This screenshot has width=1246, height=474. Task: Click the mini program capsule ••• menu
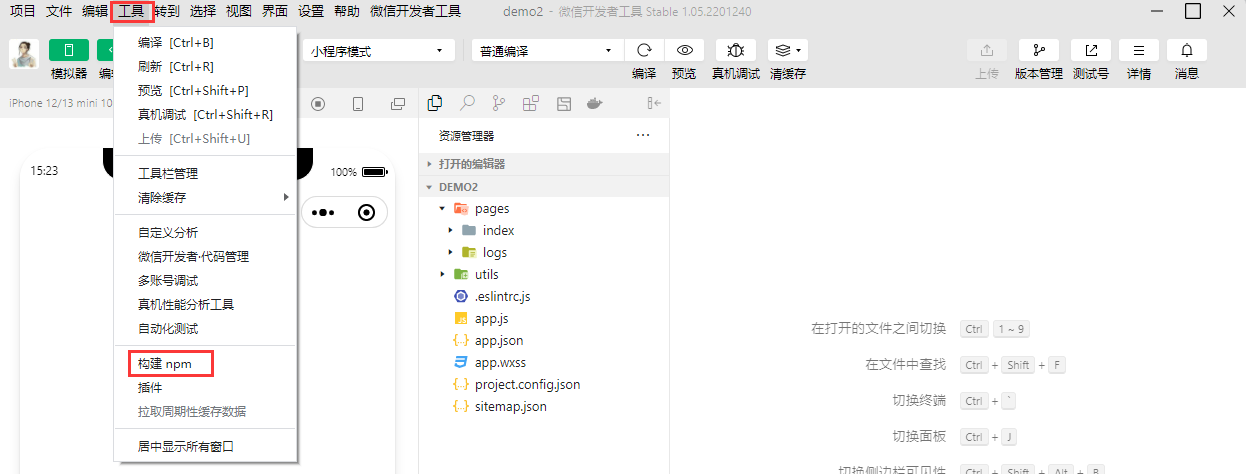324,212
